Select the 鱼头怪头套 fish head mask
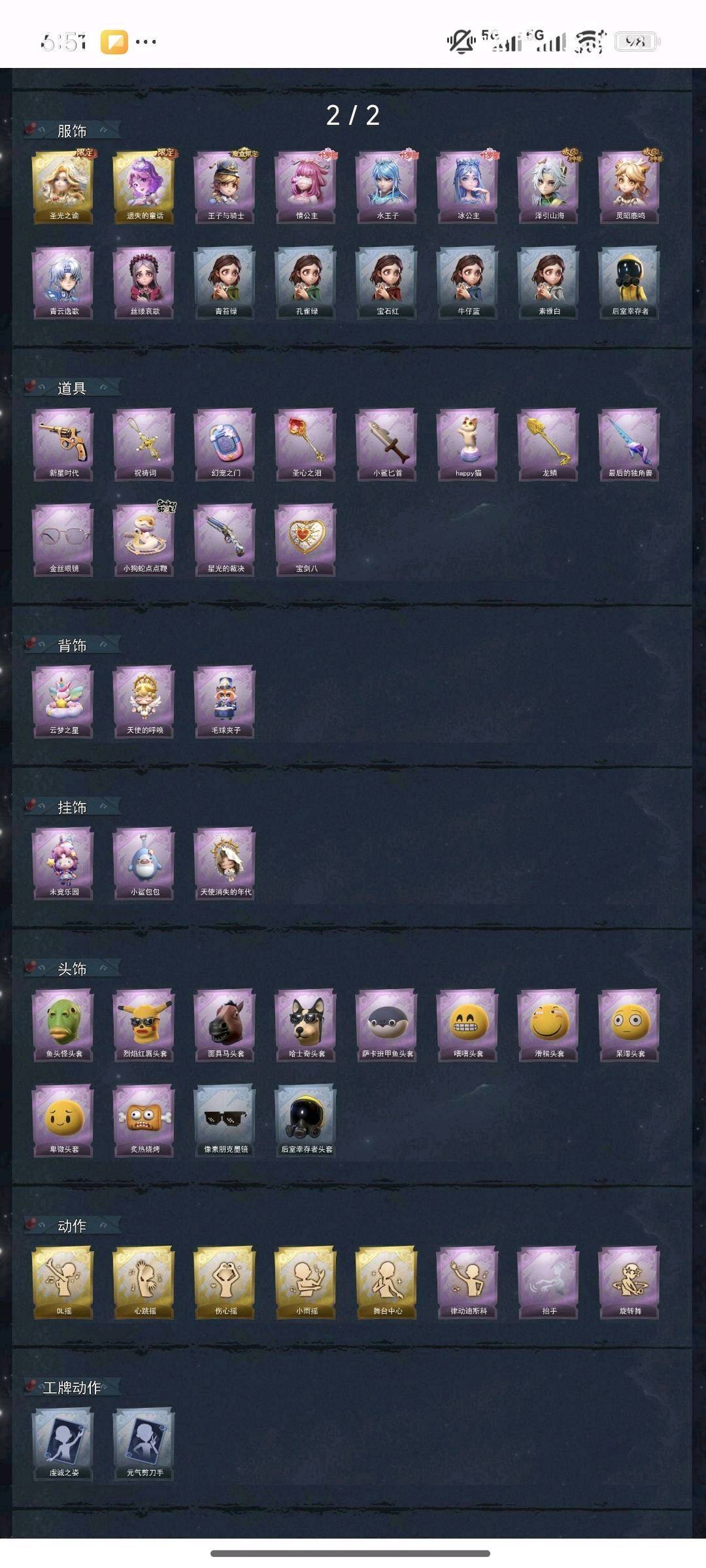 63,1025
